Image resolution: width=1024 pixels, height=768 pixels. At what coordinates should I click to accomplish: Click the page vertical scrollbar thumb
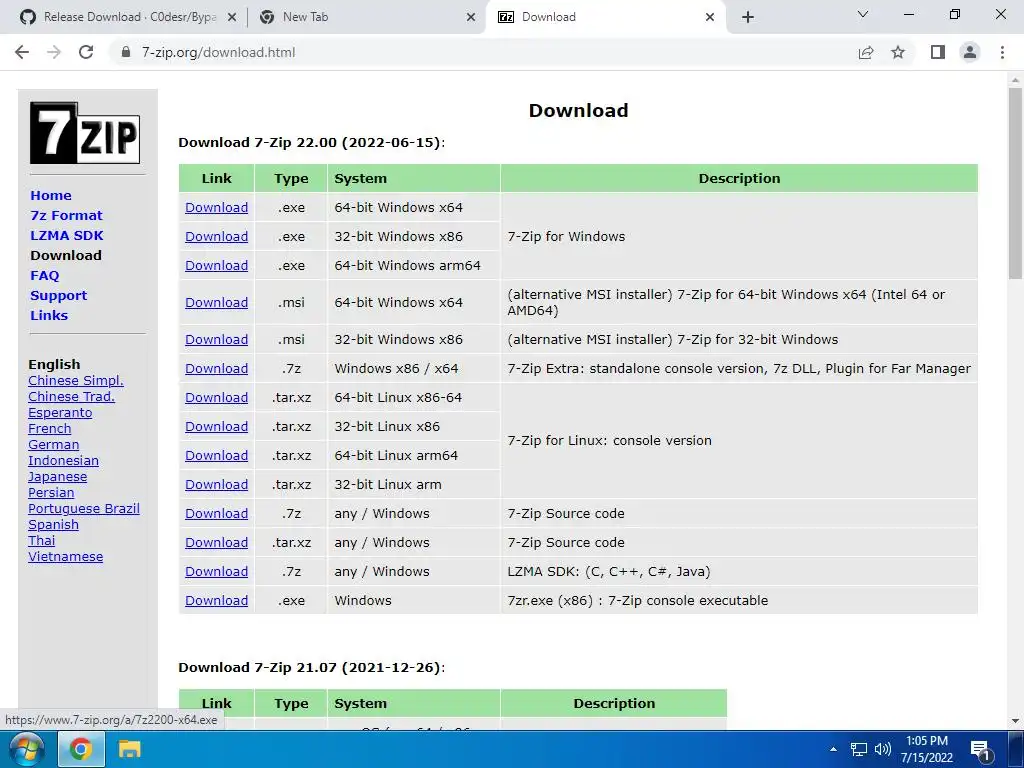click(1015, 183)
